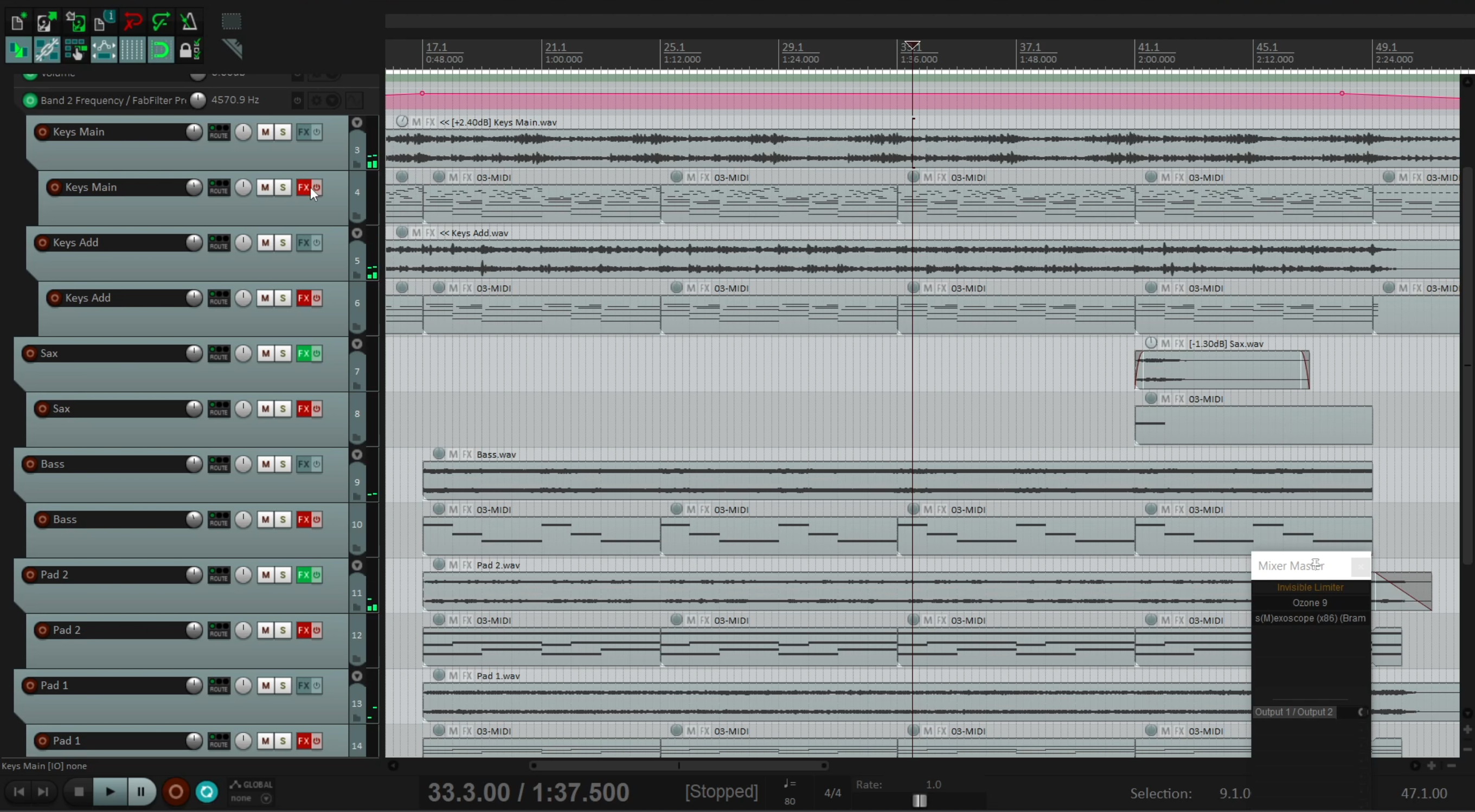The height and width of the screenshot is (812, 1475).
Task: Click the playrate slider handle
Action: [920, 801]
